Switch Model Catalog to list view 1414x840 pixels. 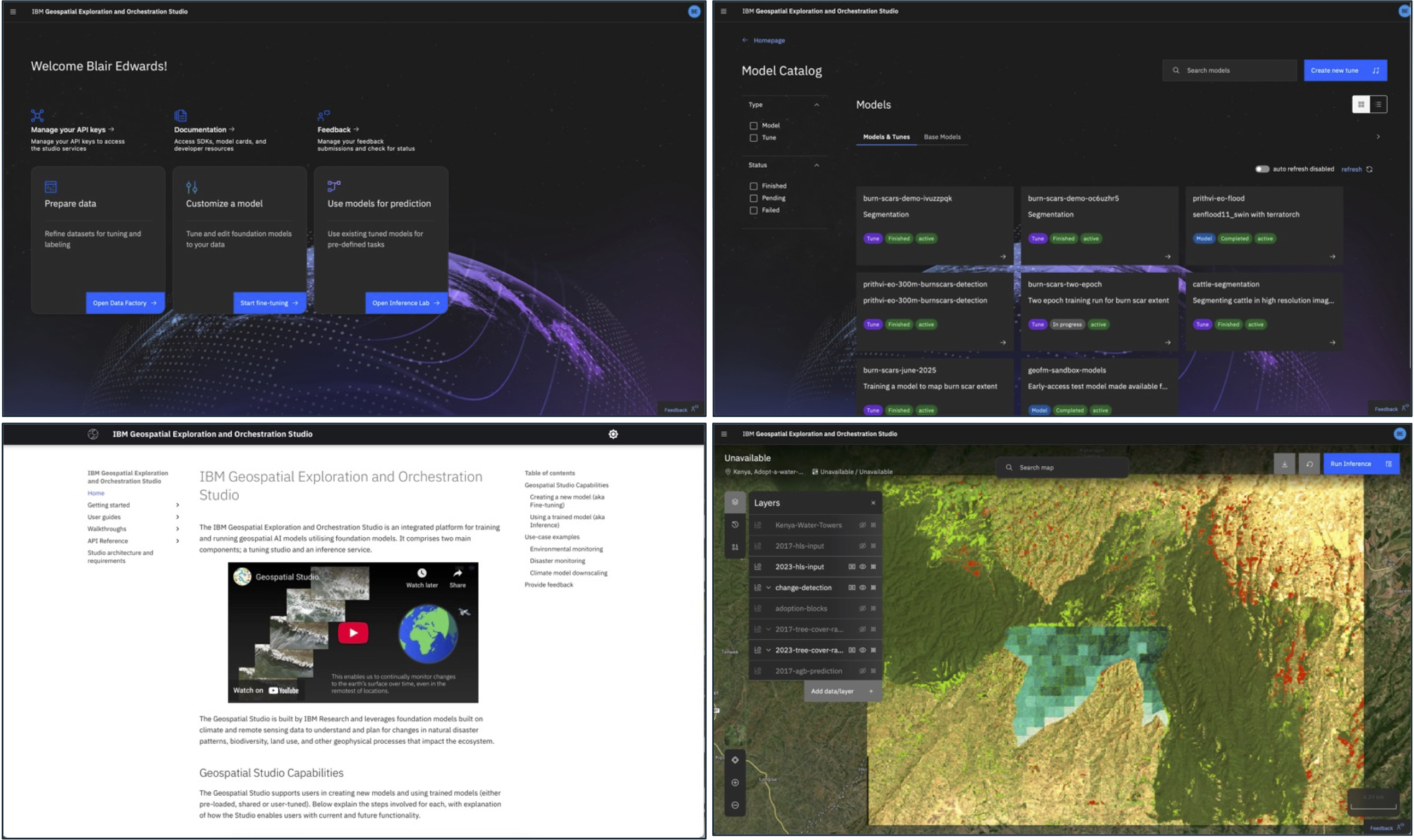point(1378,104)
